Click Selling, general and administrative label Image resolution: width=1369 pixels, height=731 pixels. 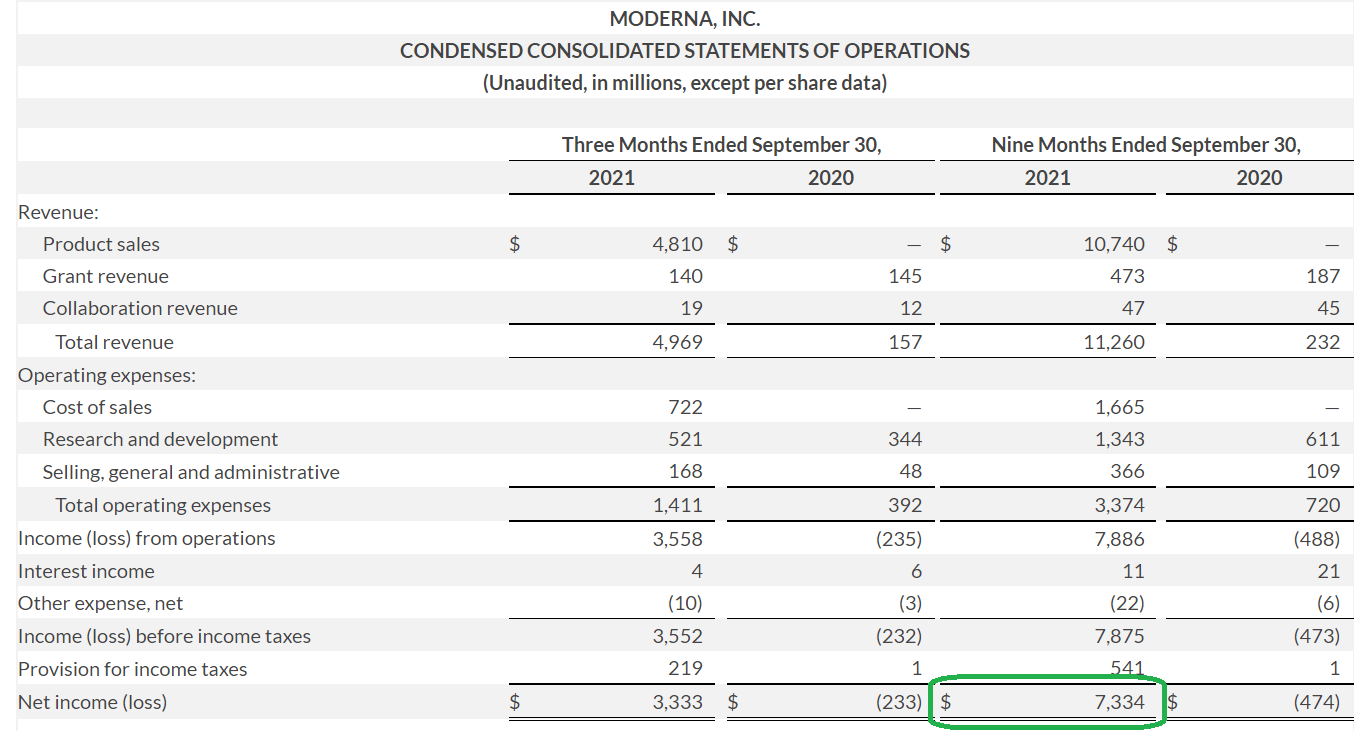191,472
